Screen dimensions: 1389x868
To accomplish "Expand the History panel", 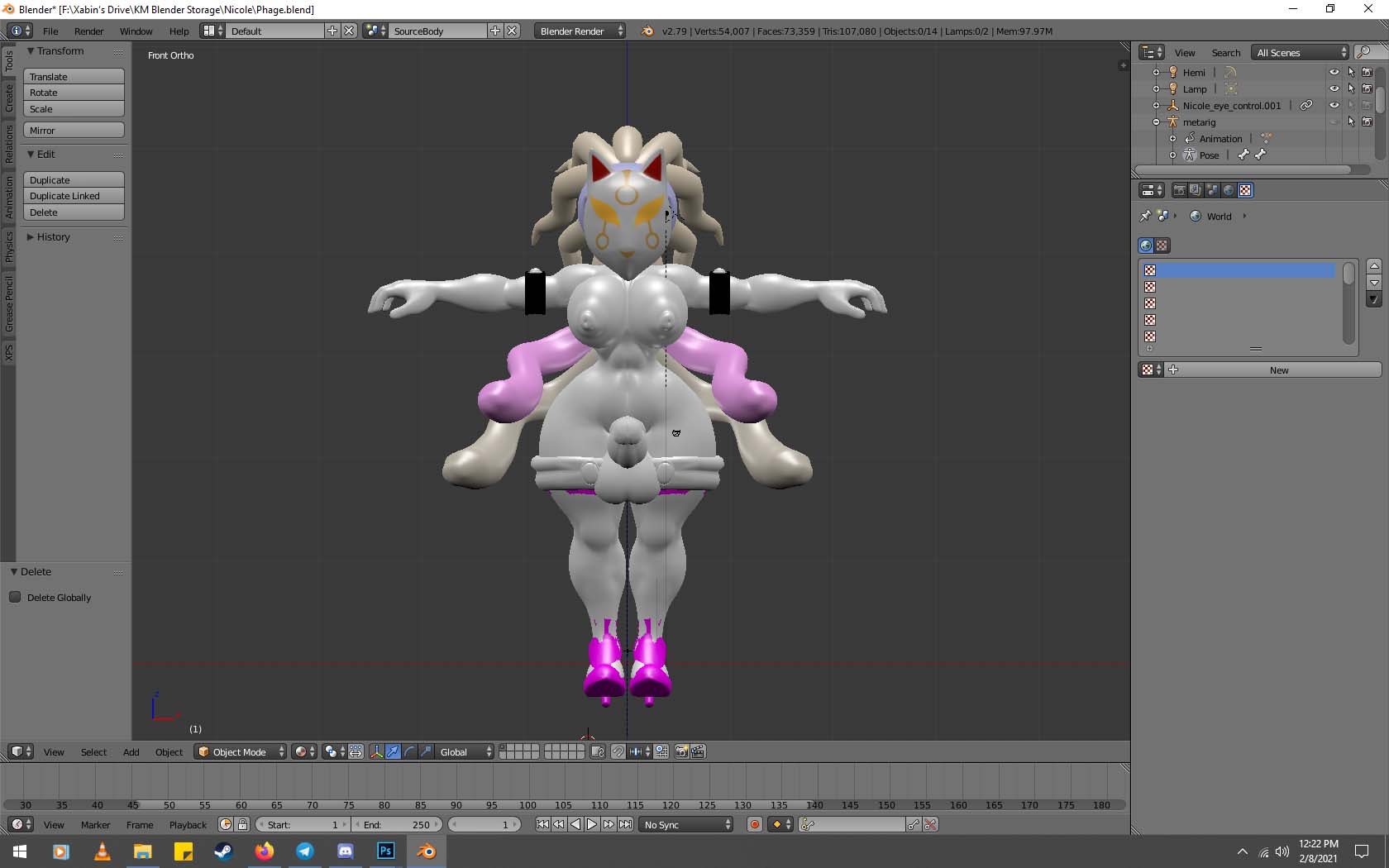I will [53, 237].
